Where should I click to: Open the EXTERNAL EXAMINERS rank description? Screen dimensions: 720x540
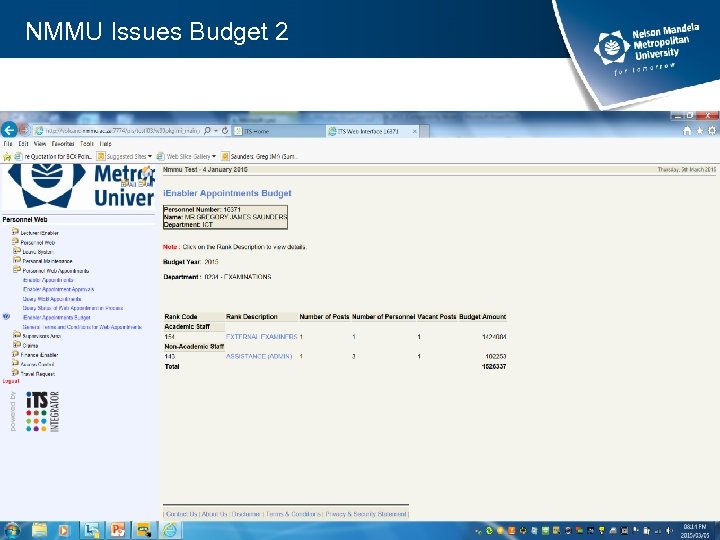point(261,337)
